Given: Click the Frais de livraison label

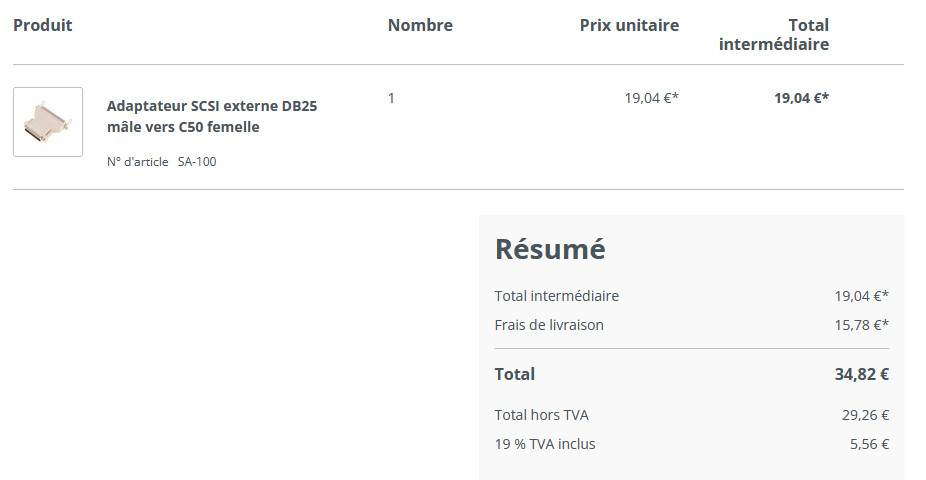Looking at the screenshot, I should tap(549, 325).
